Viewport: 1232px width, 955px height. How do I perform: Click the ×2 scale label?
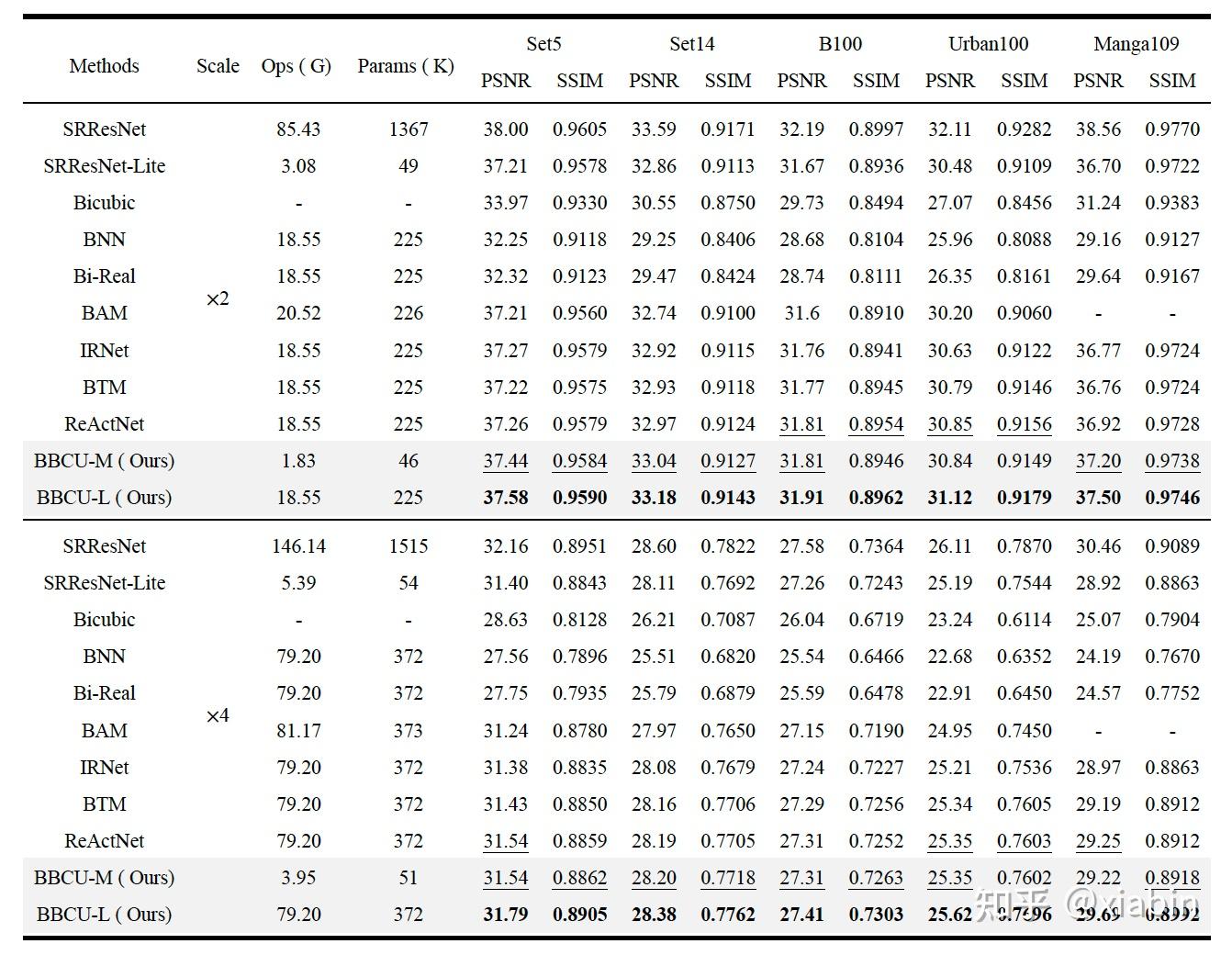pyautogui.click(x=218, y=299)
